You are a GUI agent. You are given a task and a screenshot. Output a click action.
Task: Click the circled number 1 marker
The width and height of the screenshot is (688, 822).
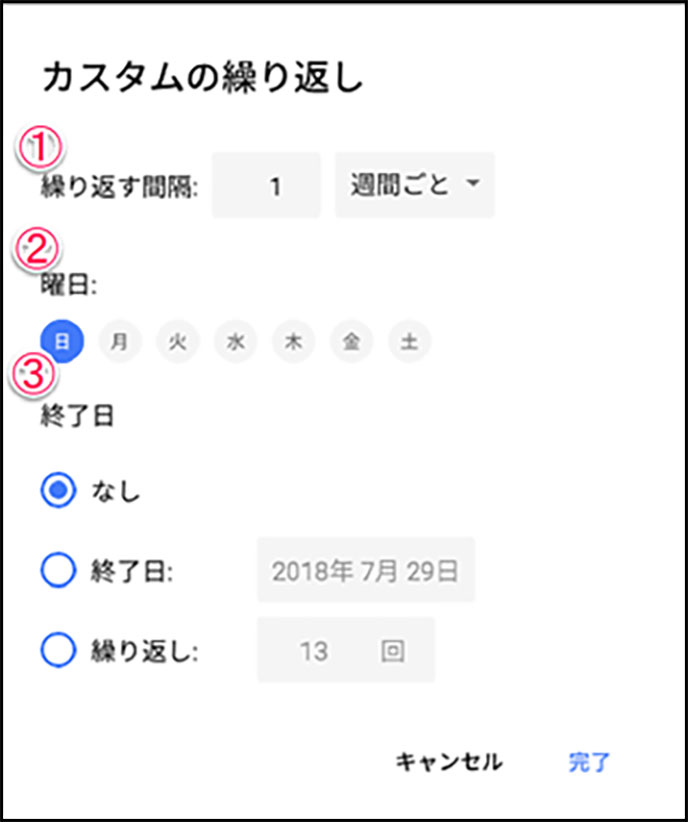40,148
